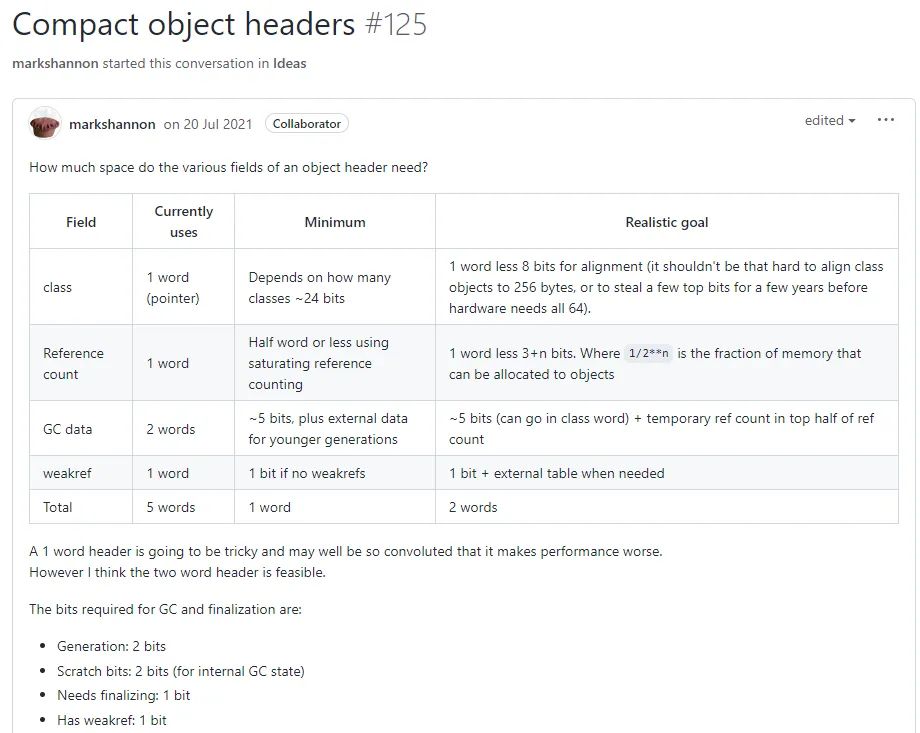Click the "Generation: 2 bits" bullet item
This screenshot has height=733, width=920.
tap(111, 646)
